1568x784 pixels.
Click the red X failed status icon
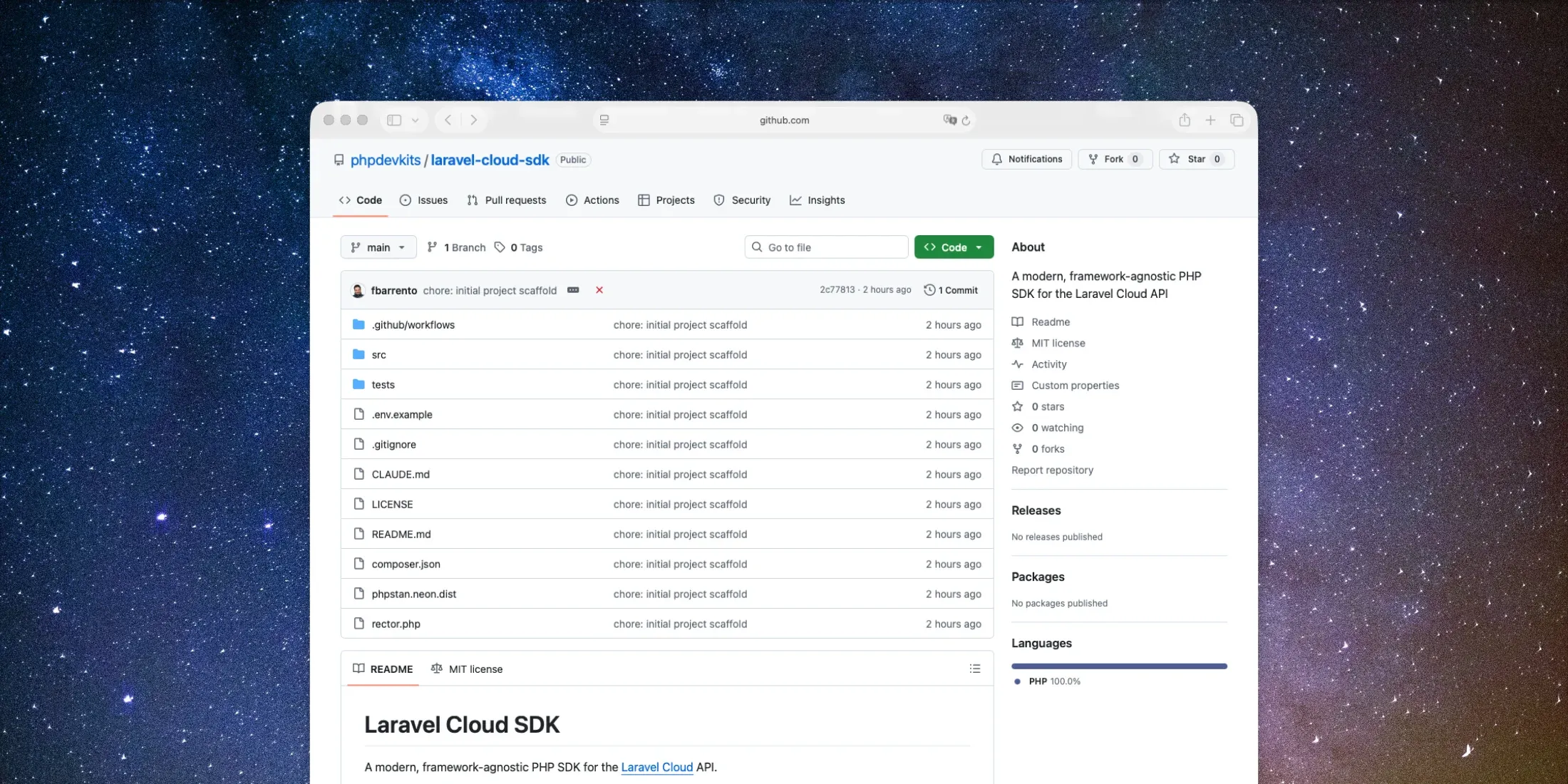[x=599, y=290]
